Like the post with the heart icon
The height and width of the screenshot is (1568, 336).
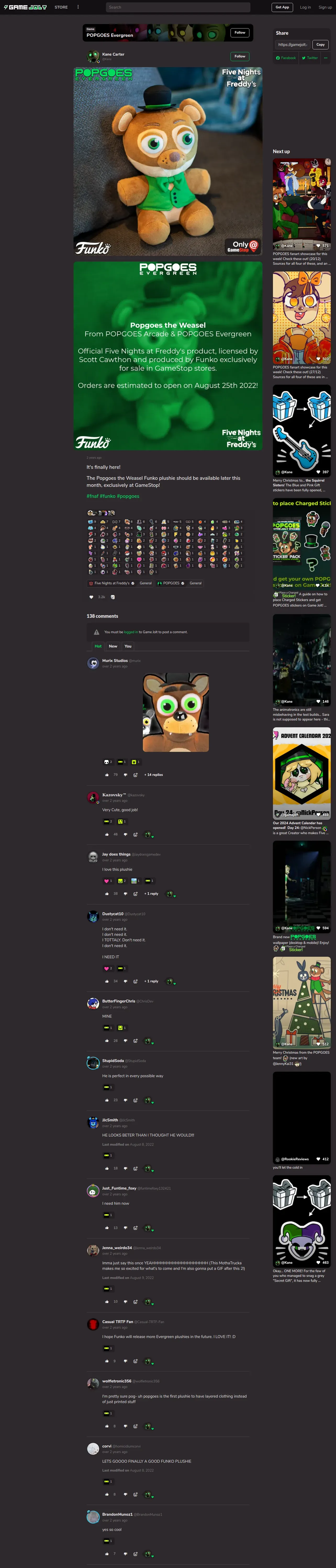(x=92, y=597)
